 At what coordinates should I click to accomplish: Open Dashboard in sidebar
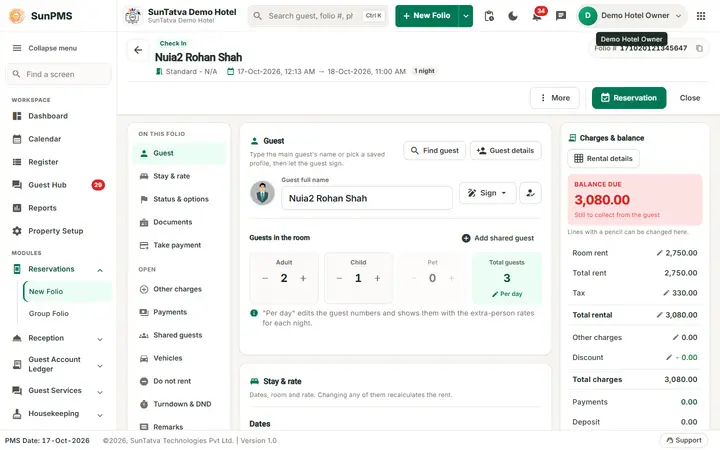(x=58, y=116)
